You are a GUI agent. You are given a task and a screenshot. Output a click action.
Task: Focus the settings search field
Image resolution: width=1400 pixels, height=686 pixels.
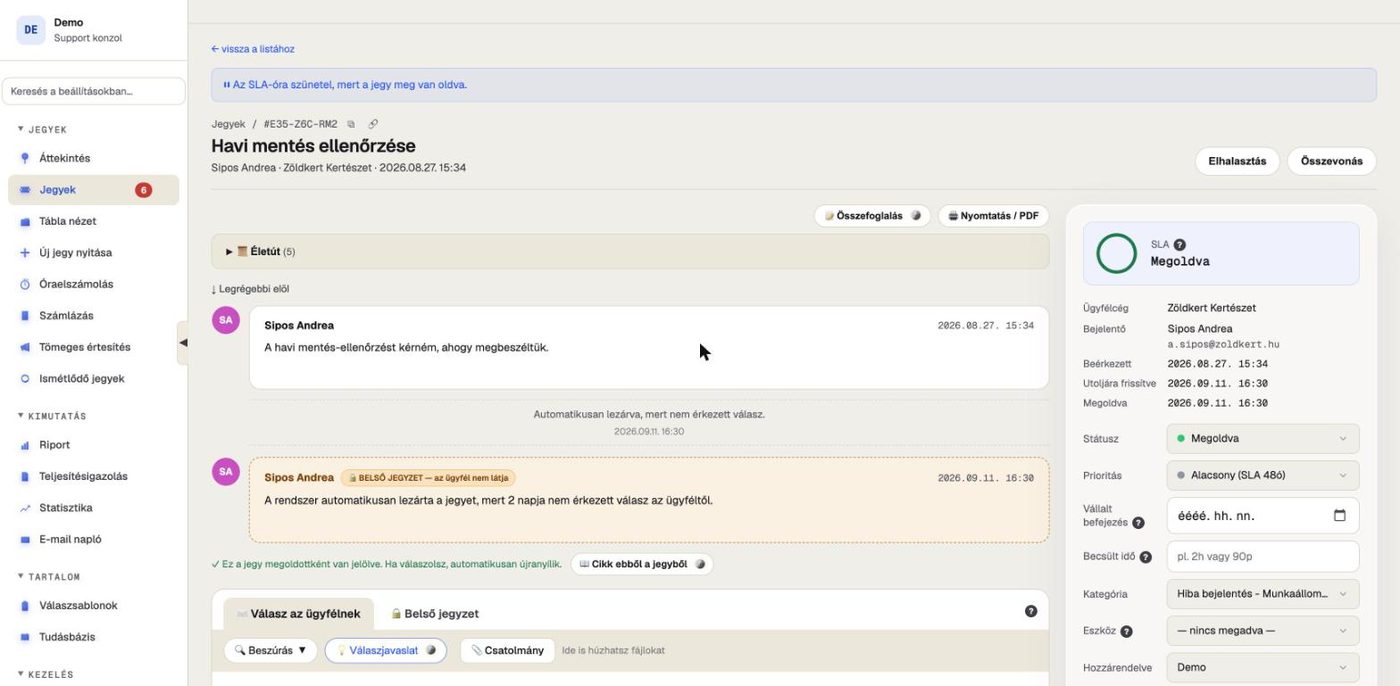pos(93,91)
